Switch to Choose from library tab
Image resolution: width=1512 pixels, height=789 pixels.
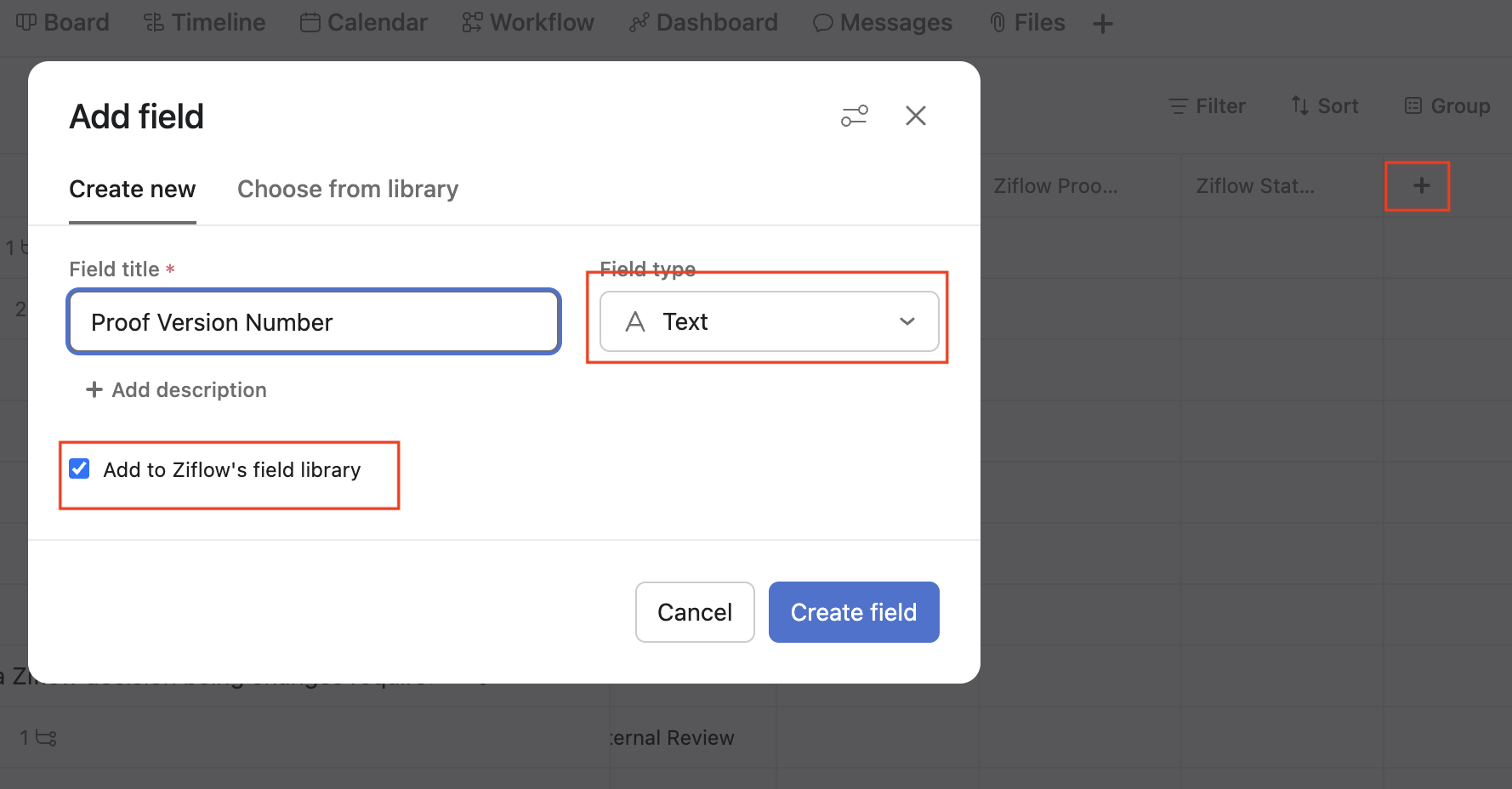coord(348,189)
